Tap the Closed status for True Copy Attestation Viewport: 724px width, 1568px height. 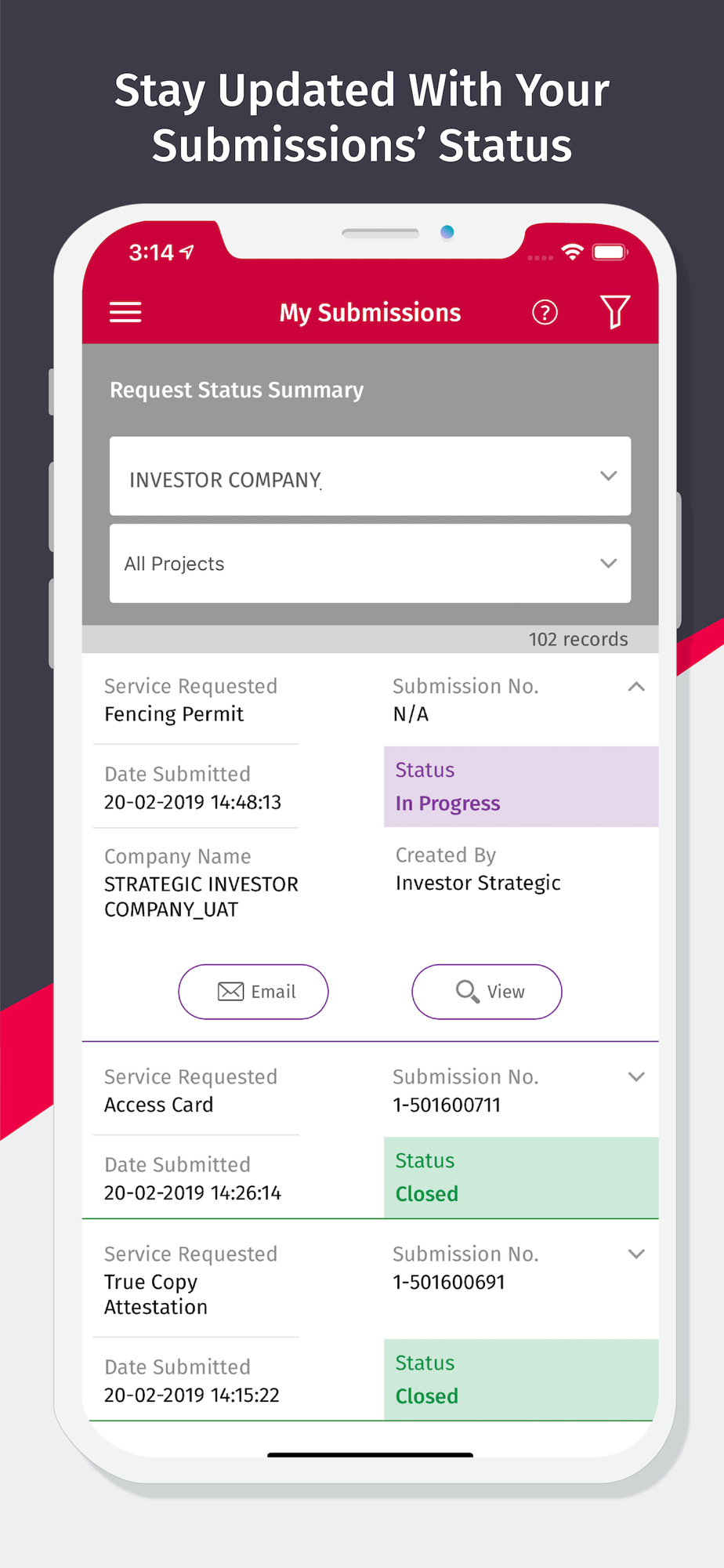click(x=520, y=1379)
